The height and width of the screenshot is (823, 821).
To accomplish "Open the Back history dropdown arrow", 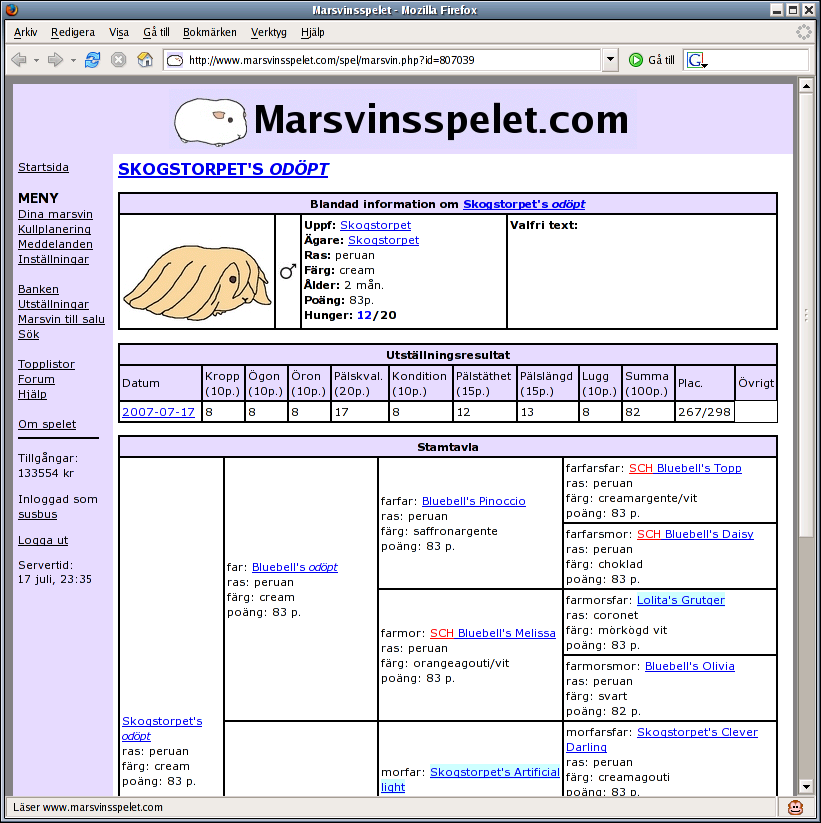I will click(36, 60).
